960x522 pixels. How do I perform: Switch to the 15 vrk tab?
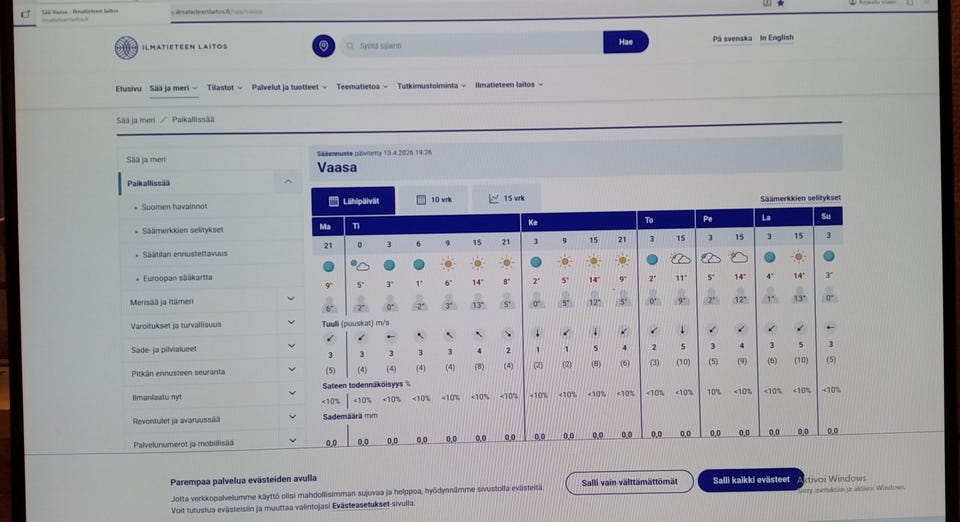(x=506, y=198)
